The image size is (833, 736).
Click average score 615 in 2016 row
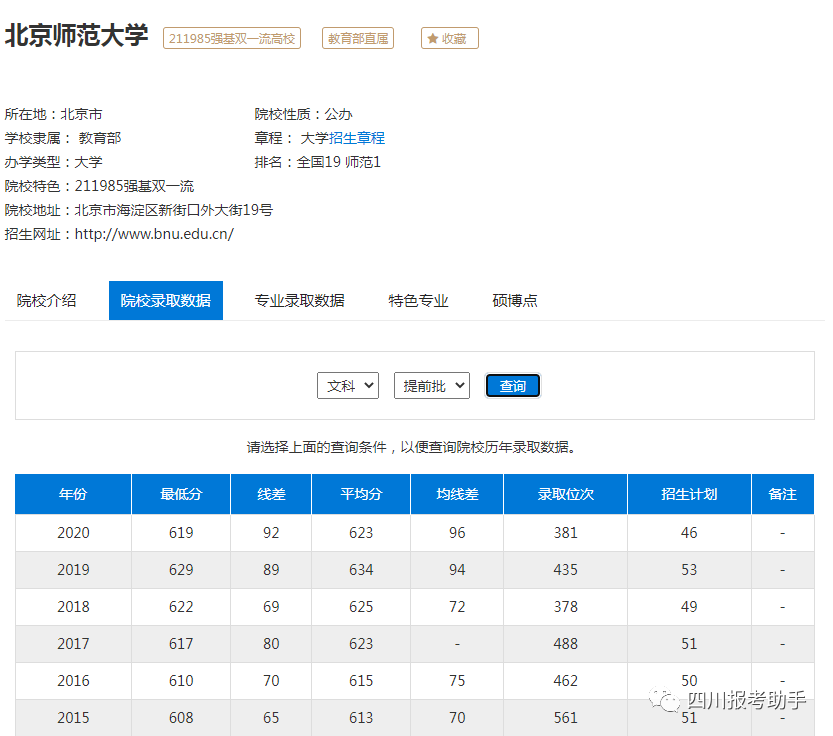coord(361,681)
